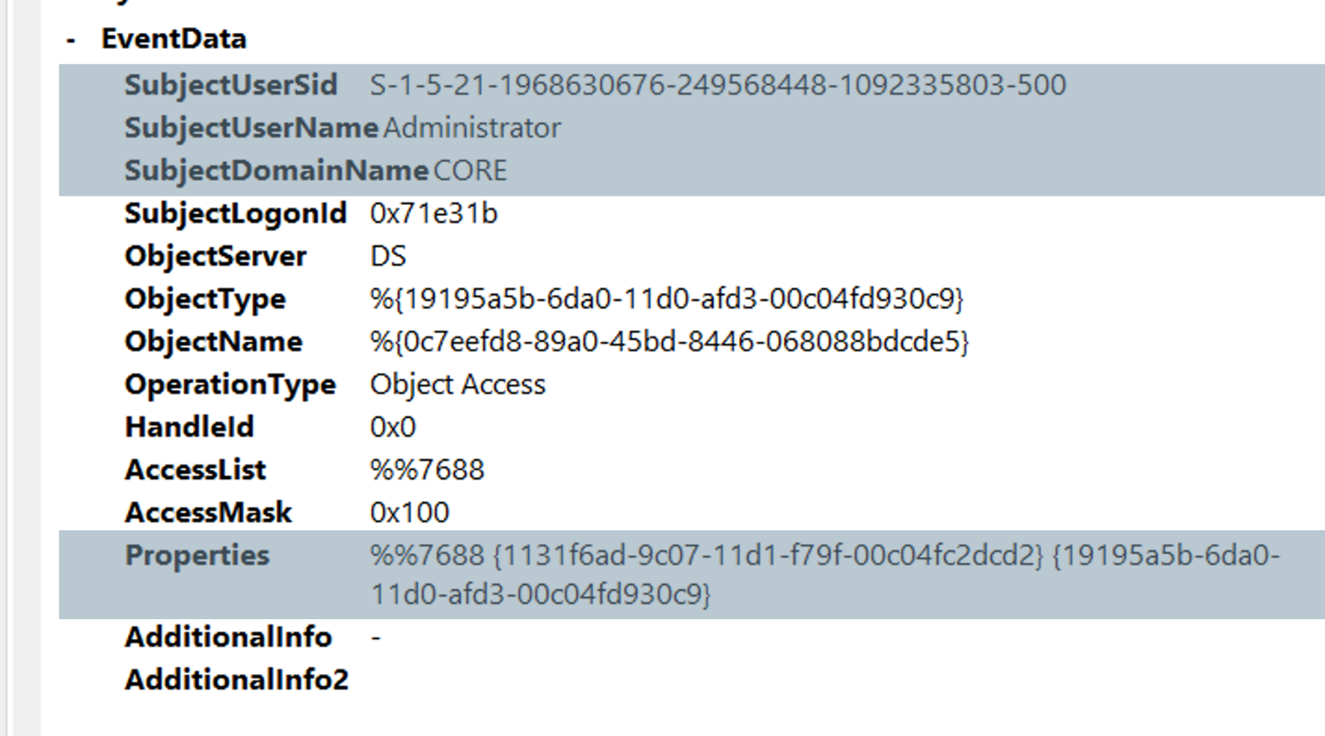
Task: Click the SubjectUserSid S-1-5-21 value
Action: click(x=718, y=85)
